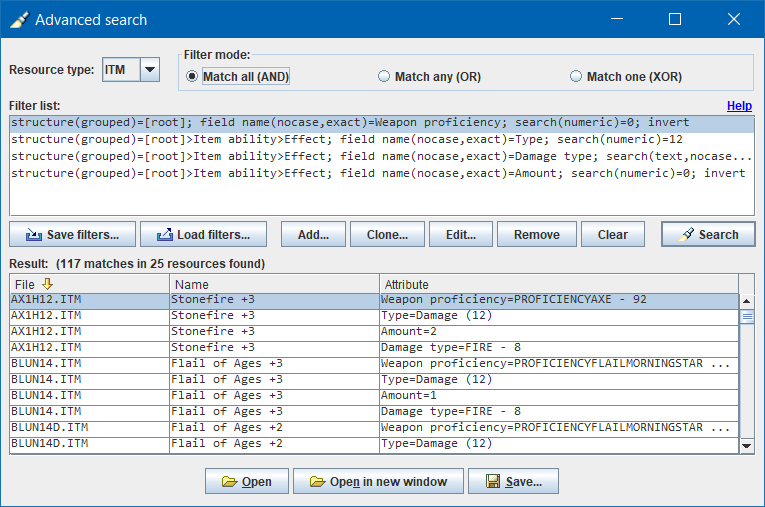This screenshot has width=765, height=507.
Task: Open the selected resource with the Open button
Action: (247, 482)
